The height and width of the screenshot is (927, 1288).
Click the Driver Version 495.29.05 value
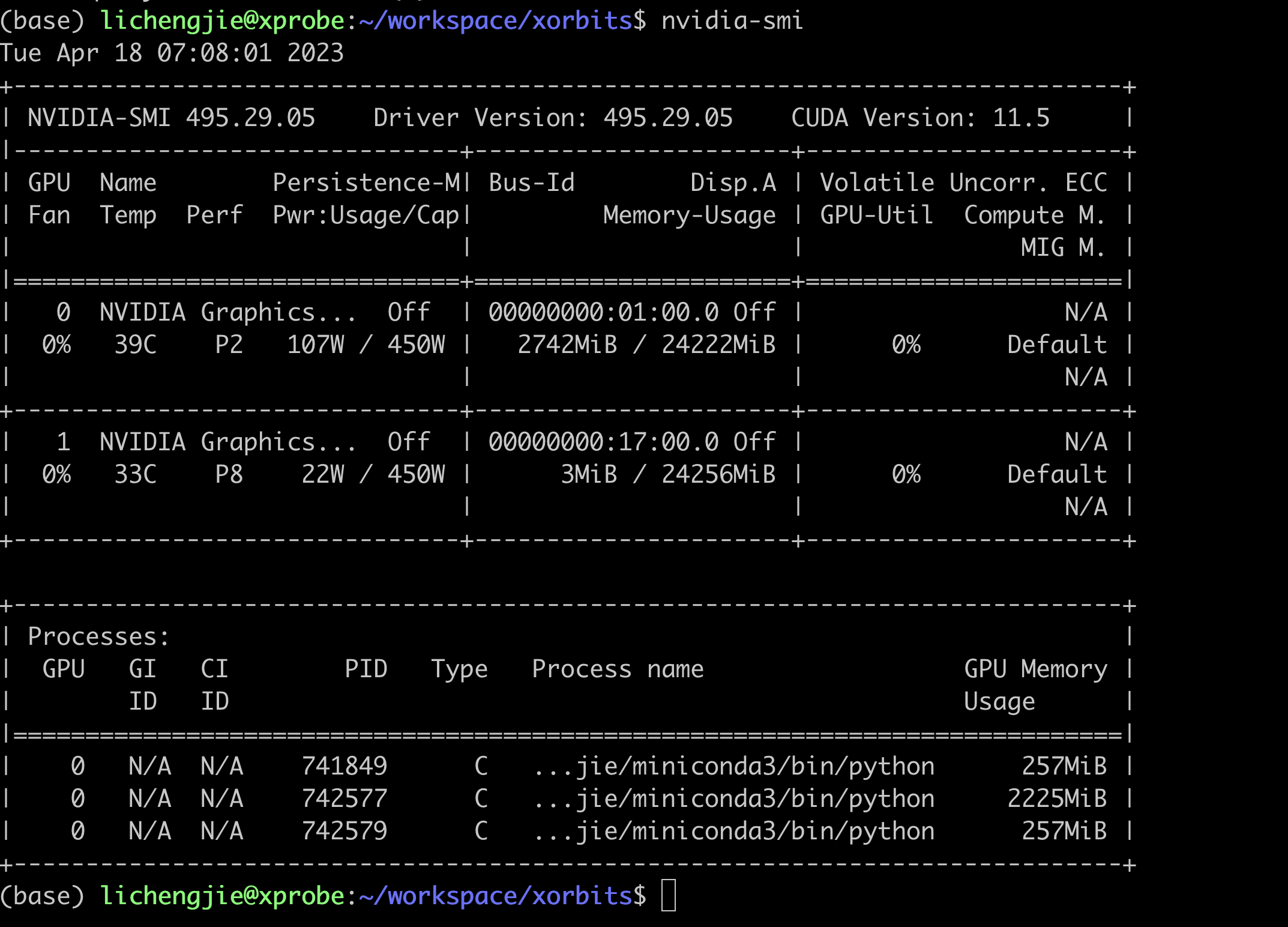666,118
